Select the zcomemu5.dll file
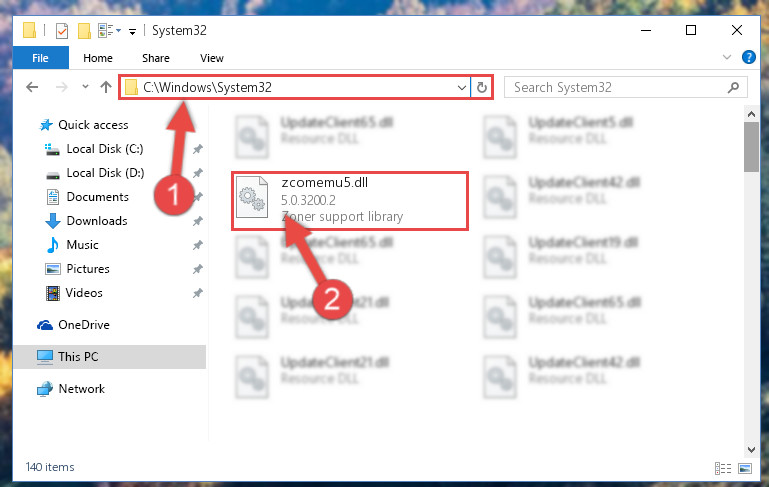This screenshot has height=487, width=769. pos(350,201)
